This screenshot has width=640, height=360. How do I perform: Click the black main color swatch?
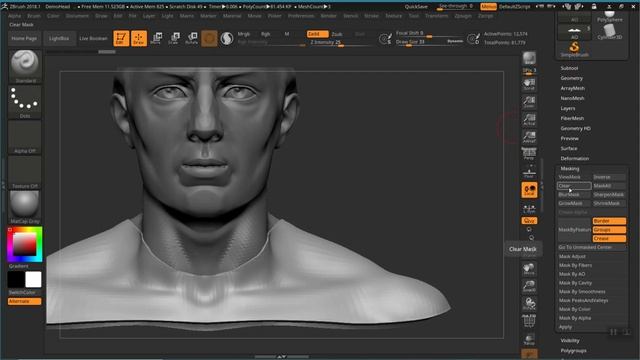tap(16, 280)
